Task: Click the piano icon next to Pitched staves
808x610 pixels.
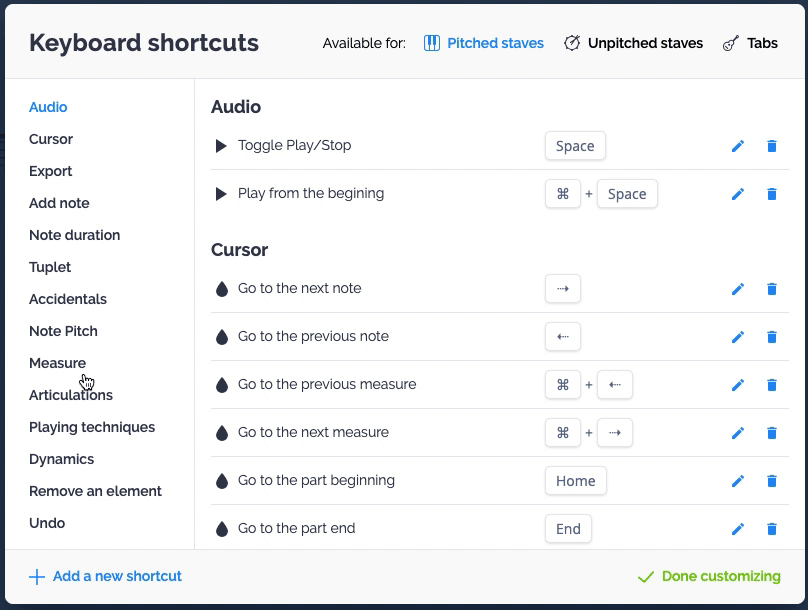Action: (x=434, y=43)
